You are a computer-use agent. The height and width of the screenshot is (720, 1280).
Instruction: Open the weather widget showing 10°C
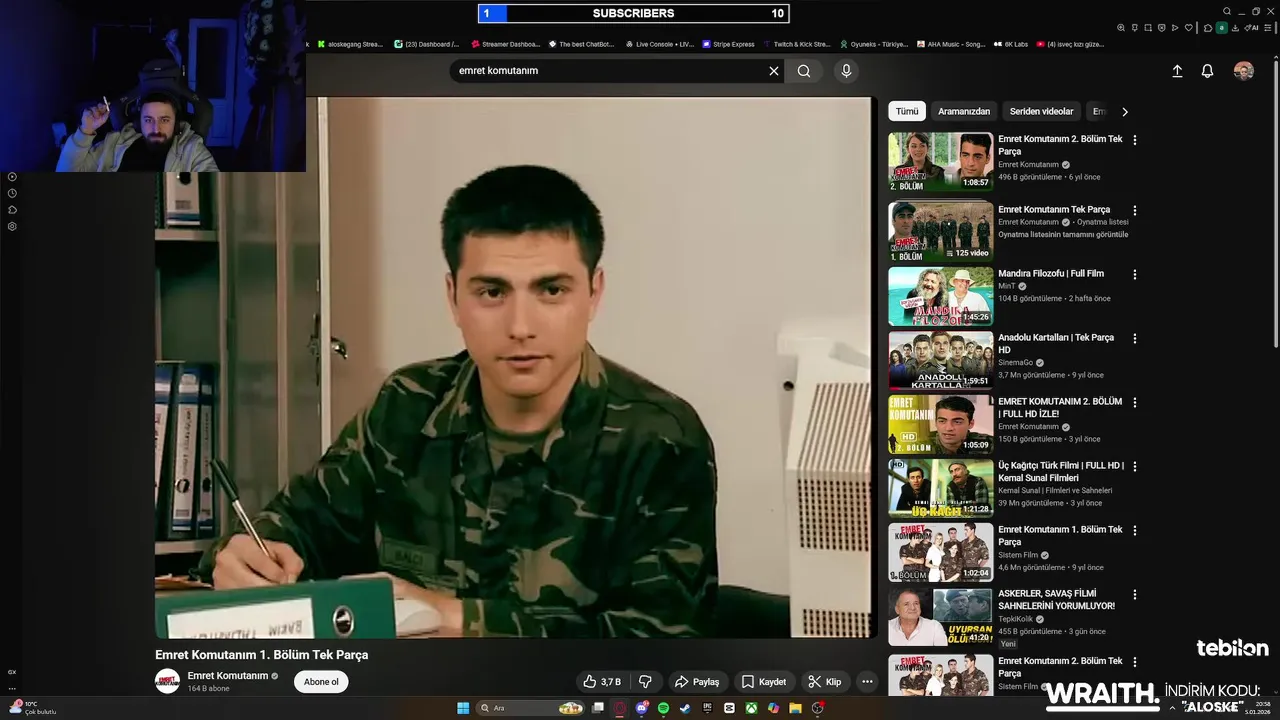[33, 708]
